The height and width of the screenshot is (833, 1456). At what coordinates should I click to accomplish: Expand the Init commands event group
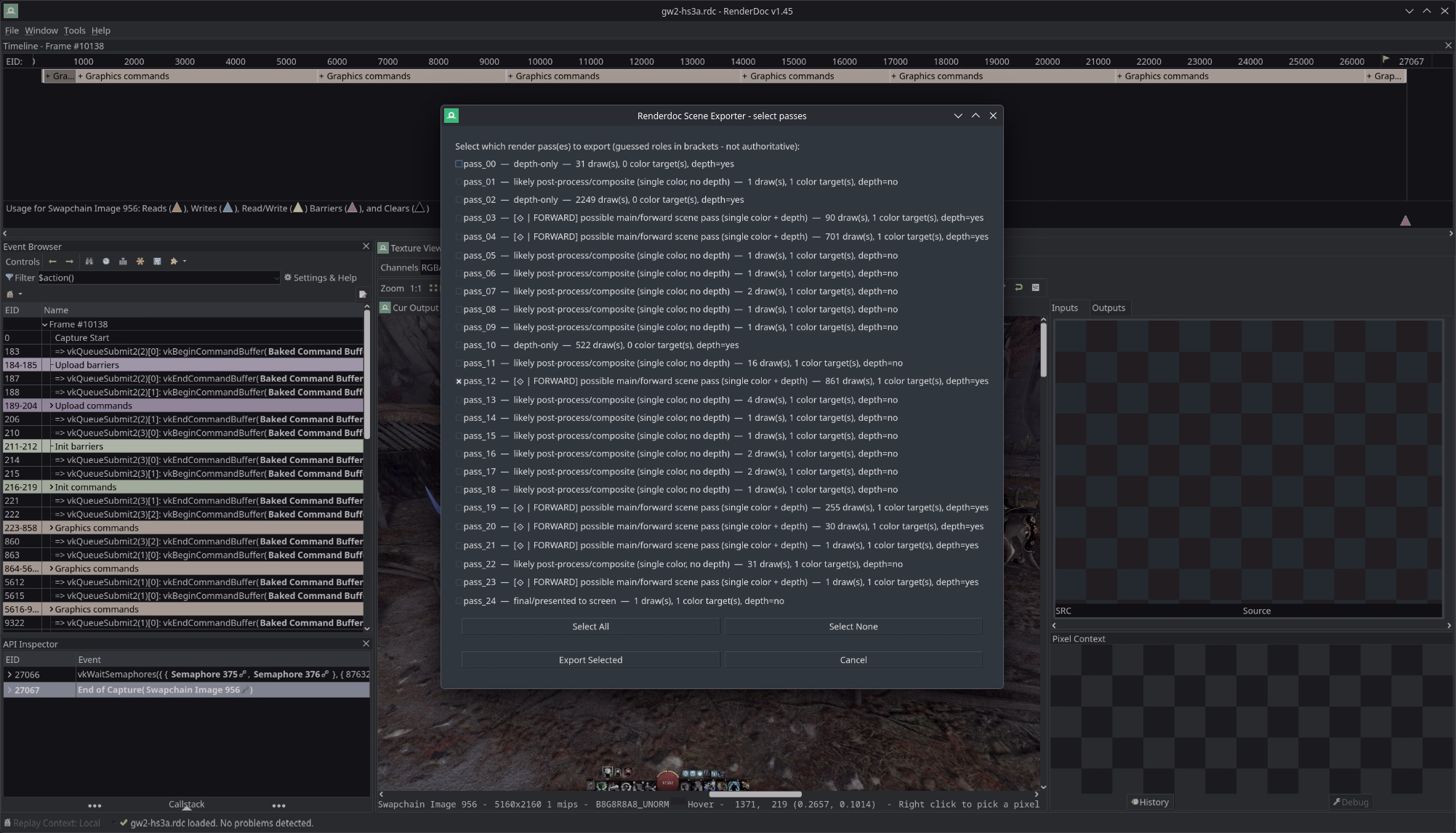(51, 487)
